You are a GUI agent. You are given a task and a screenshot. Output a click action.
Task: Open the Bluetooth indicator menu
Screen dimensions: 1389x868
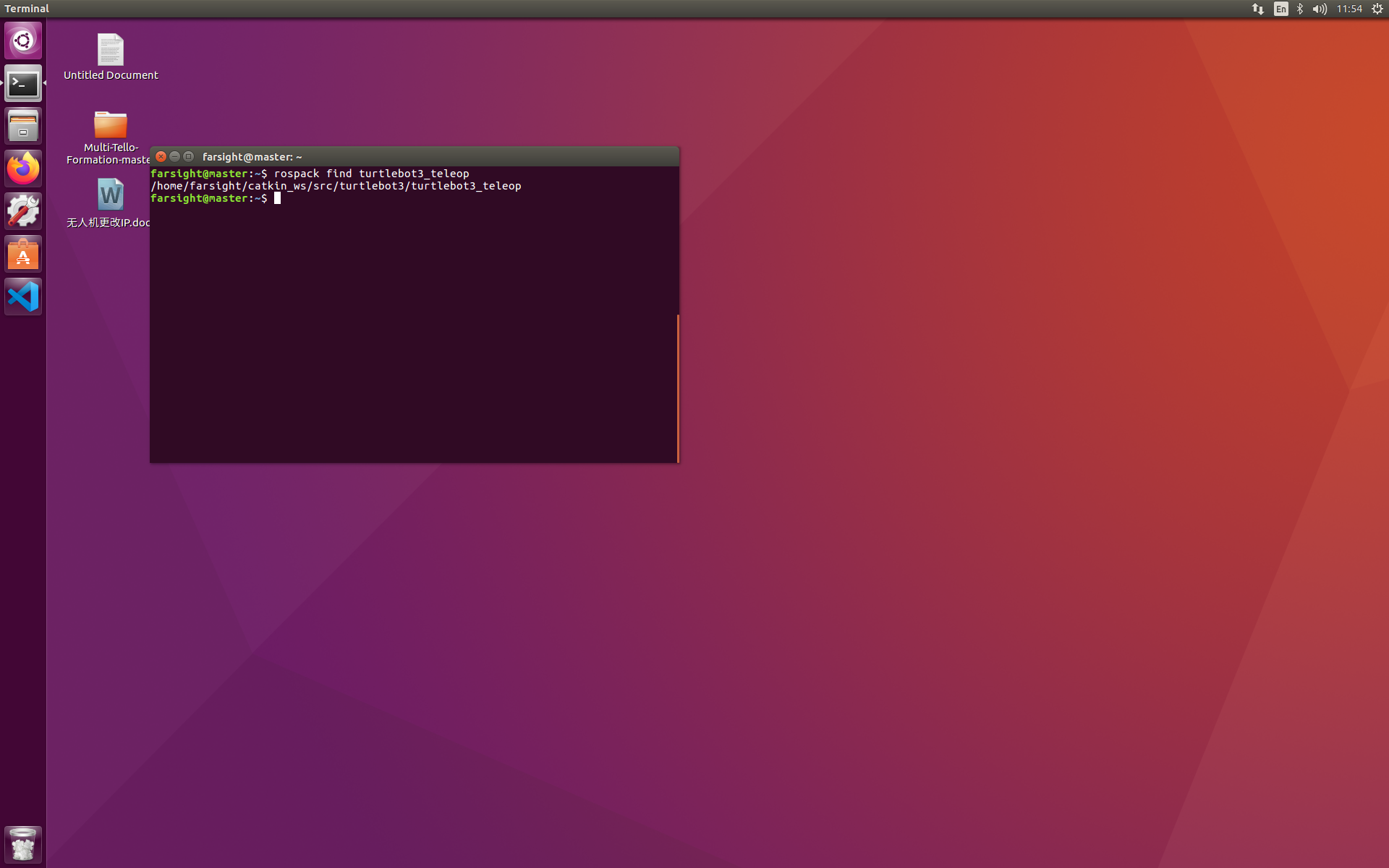pos(1300,9)
